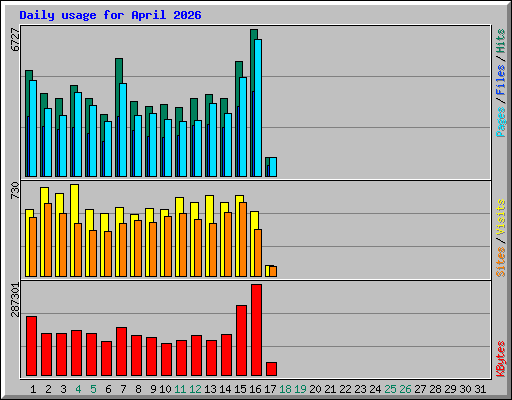Click day 25 green weekend label
512x400 pixels.
[390, 389]
